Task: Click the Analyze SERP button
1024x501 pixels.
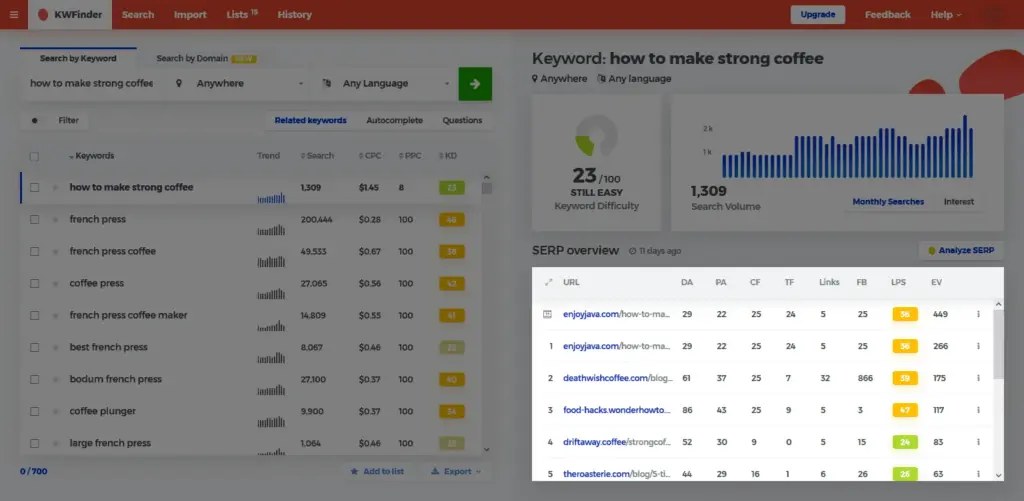Action: 961,250
